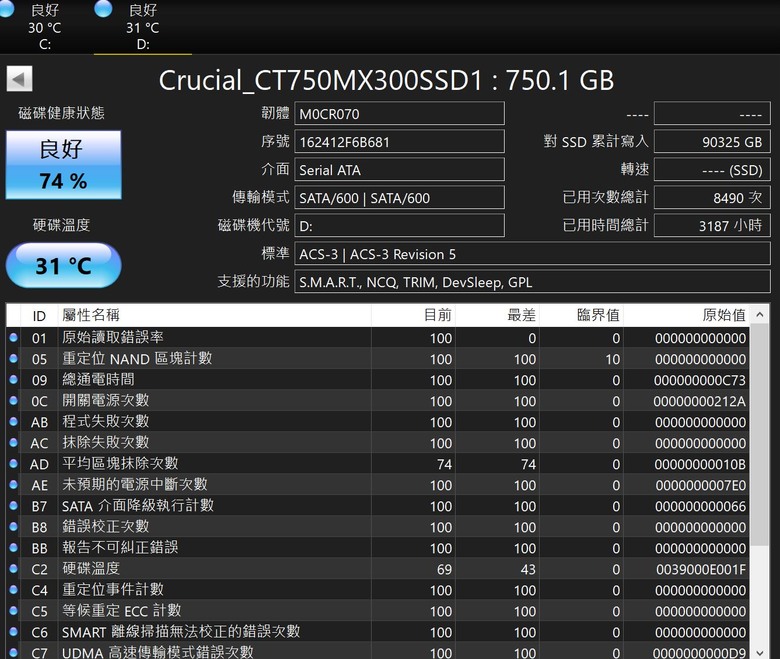Click the 屬性名稱 column header
780x659 pixels.
[214, 315]
